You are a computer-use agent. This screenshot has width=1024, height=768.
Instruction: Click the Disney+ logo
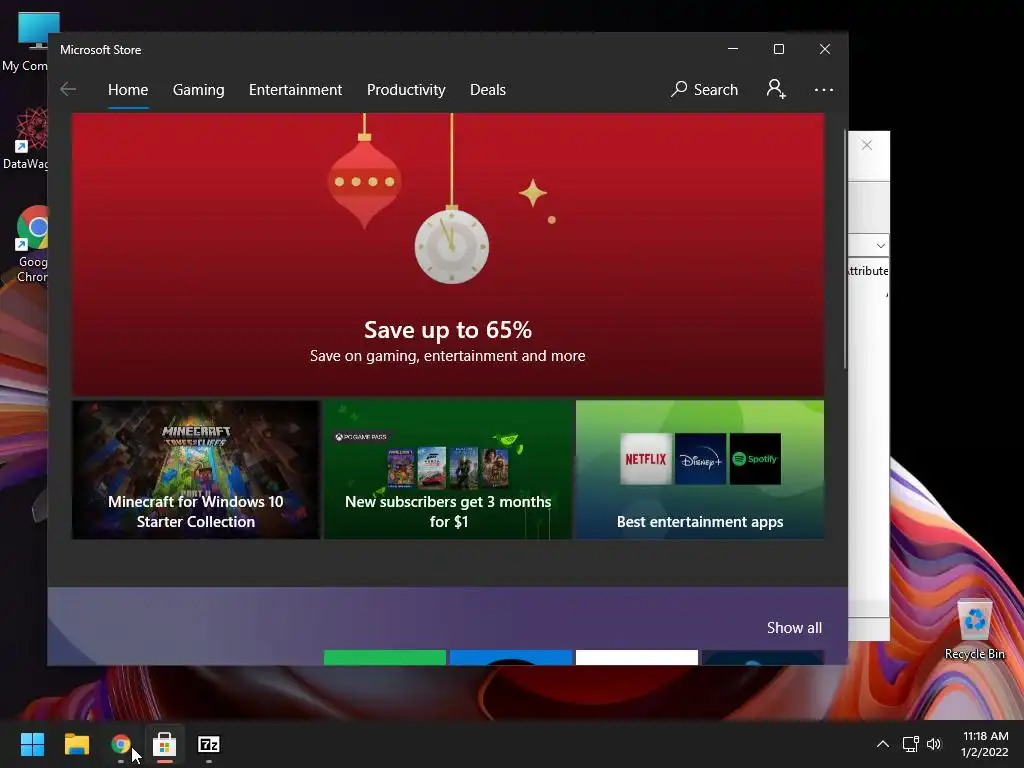coord(701,458)
